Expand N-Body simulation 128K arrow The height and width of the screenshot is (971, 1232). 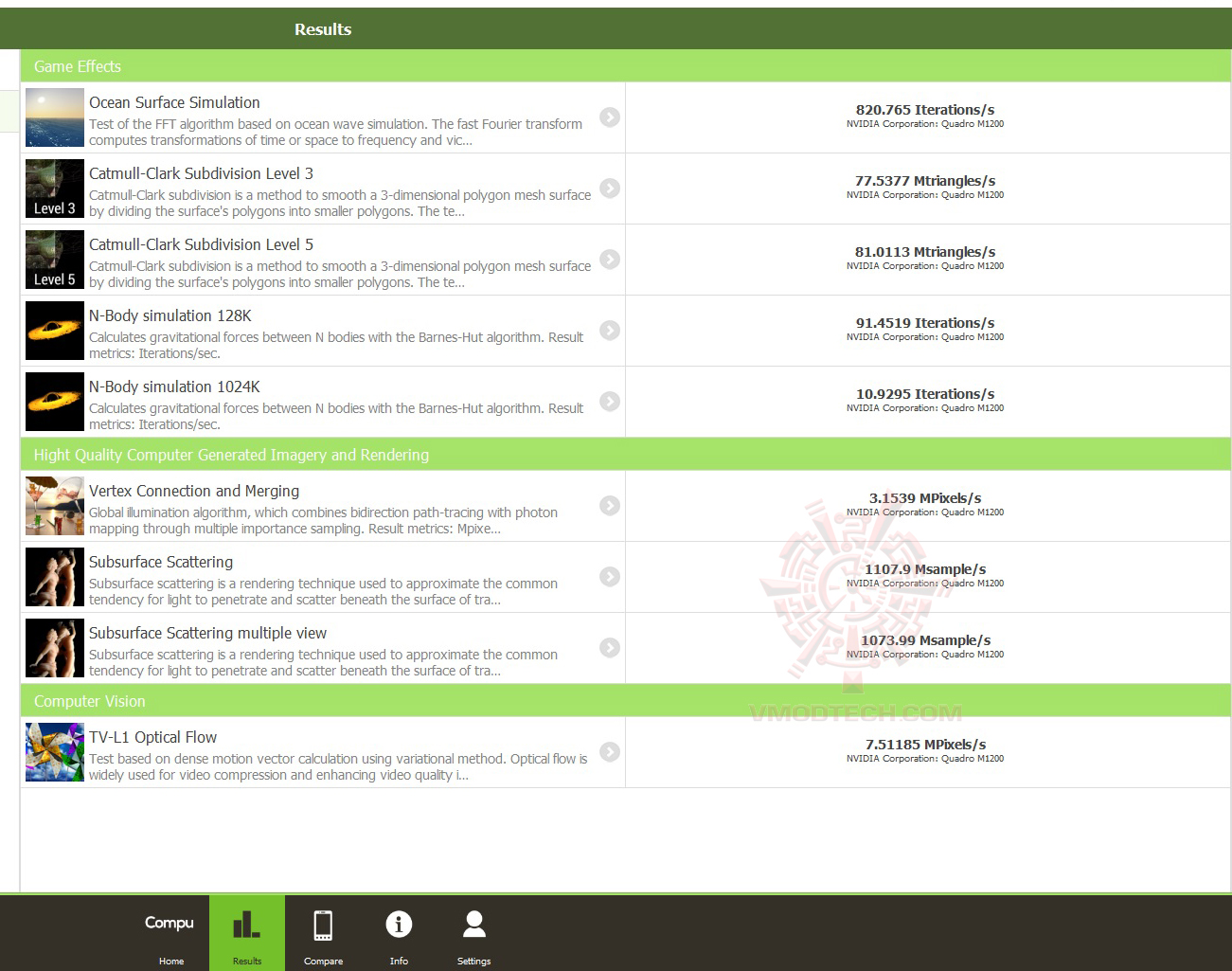click(610, 331)
